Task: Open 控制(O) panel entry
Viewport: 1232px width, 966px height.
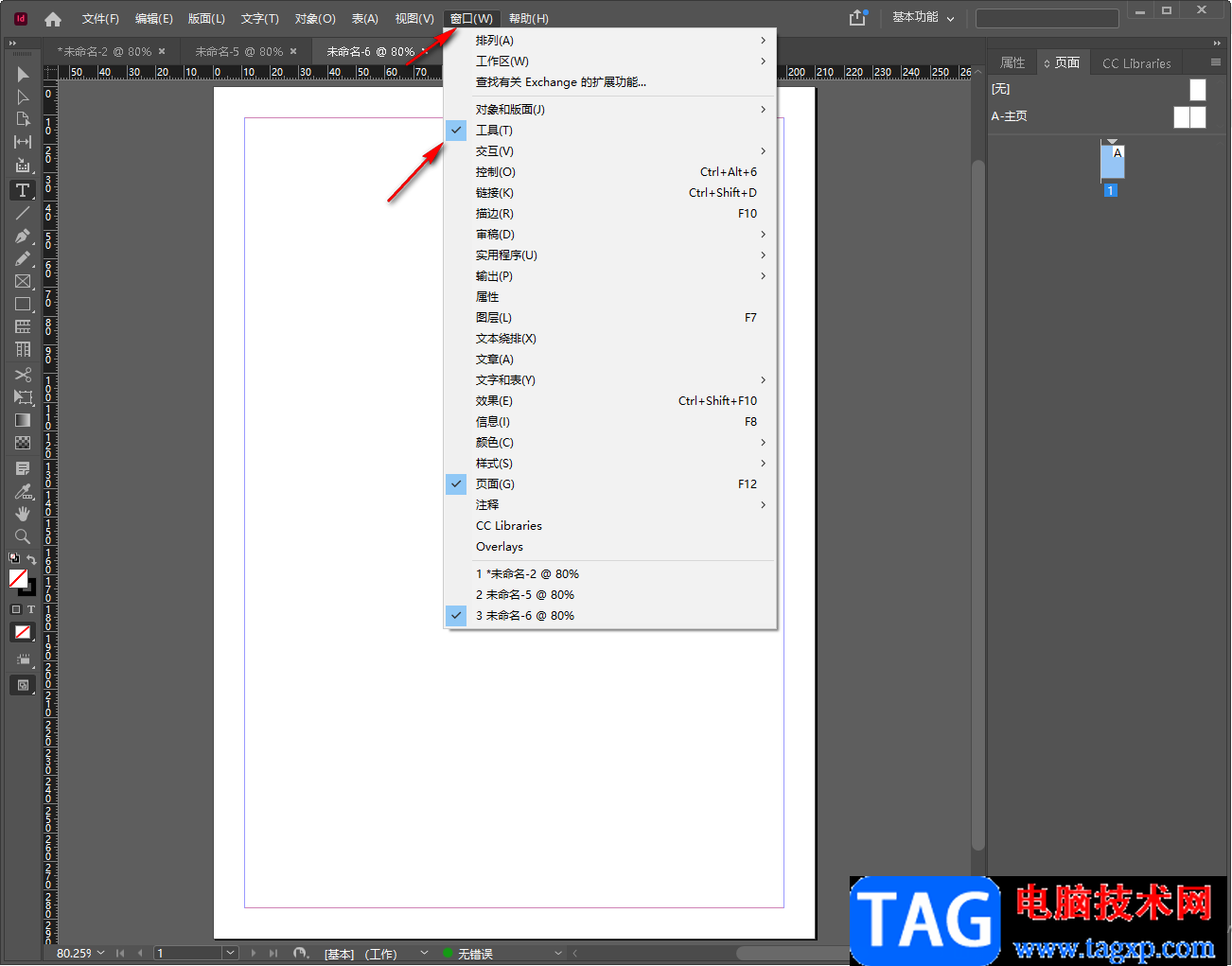Action: [x=610, y=172]
